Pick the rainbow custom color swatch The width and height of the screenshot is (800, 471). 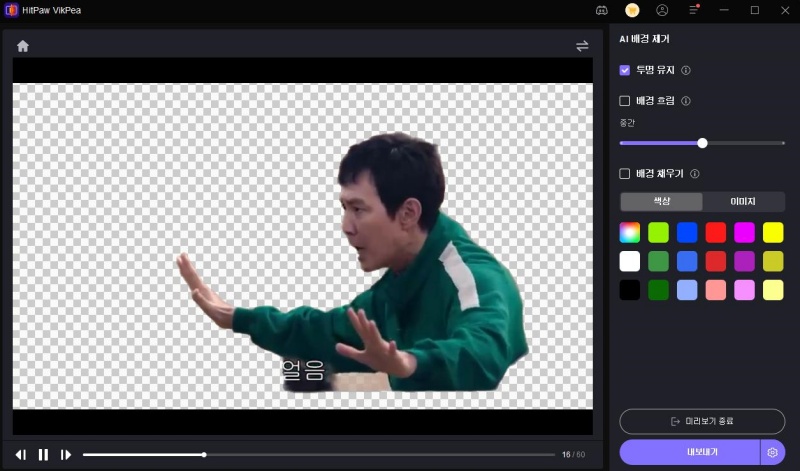(x=630, y=233)
